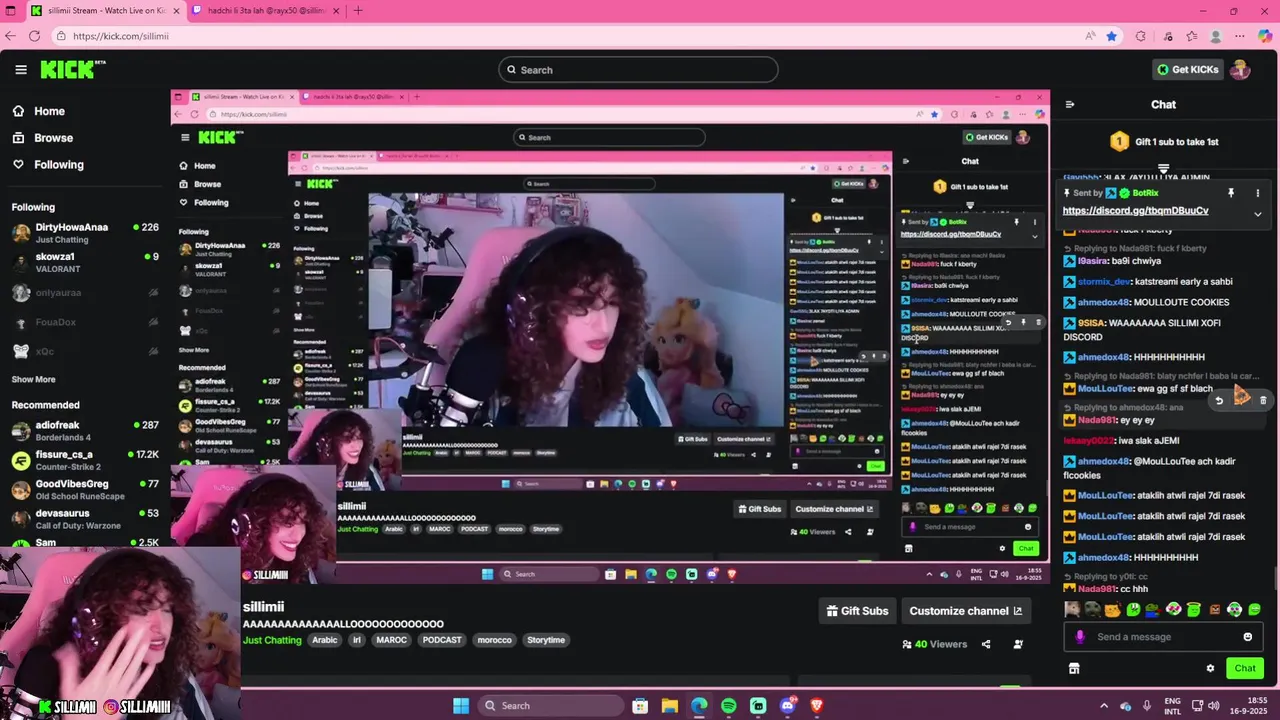Open fissure_cs_a recommended channel
This screenshot has height=720, width=1280.
point(85,460)
